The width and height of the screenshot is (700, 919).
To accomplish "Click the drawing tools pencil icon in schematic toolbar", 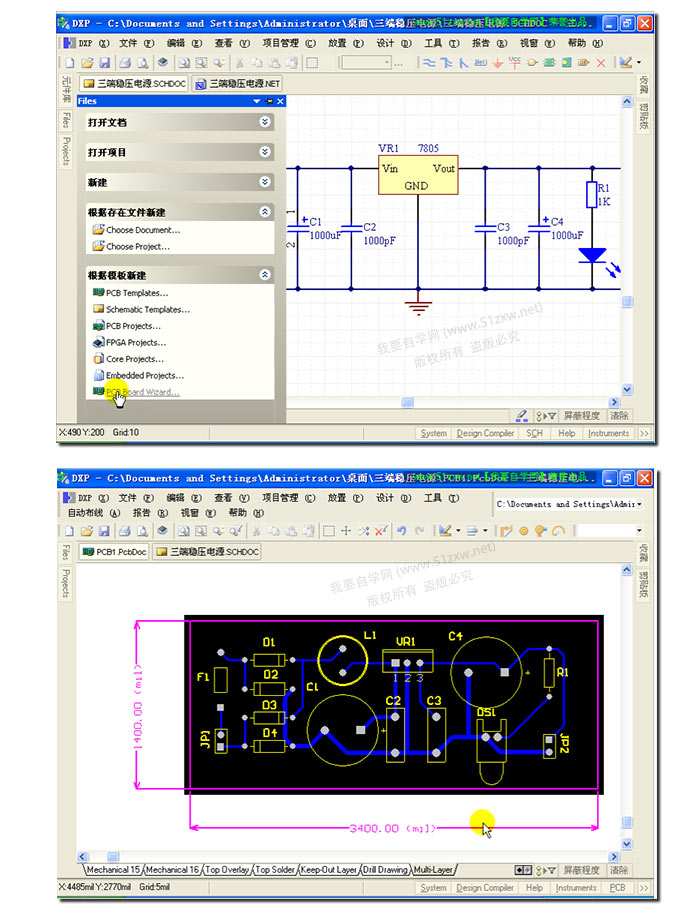I will [x=626, y=62].
